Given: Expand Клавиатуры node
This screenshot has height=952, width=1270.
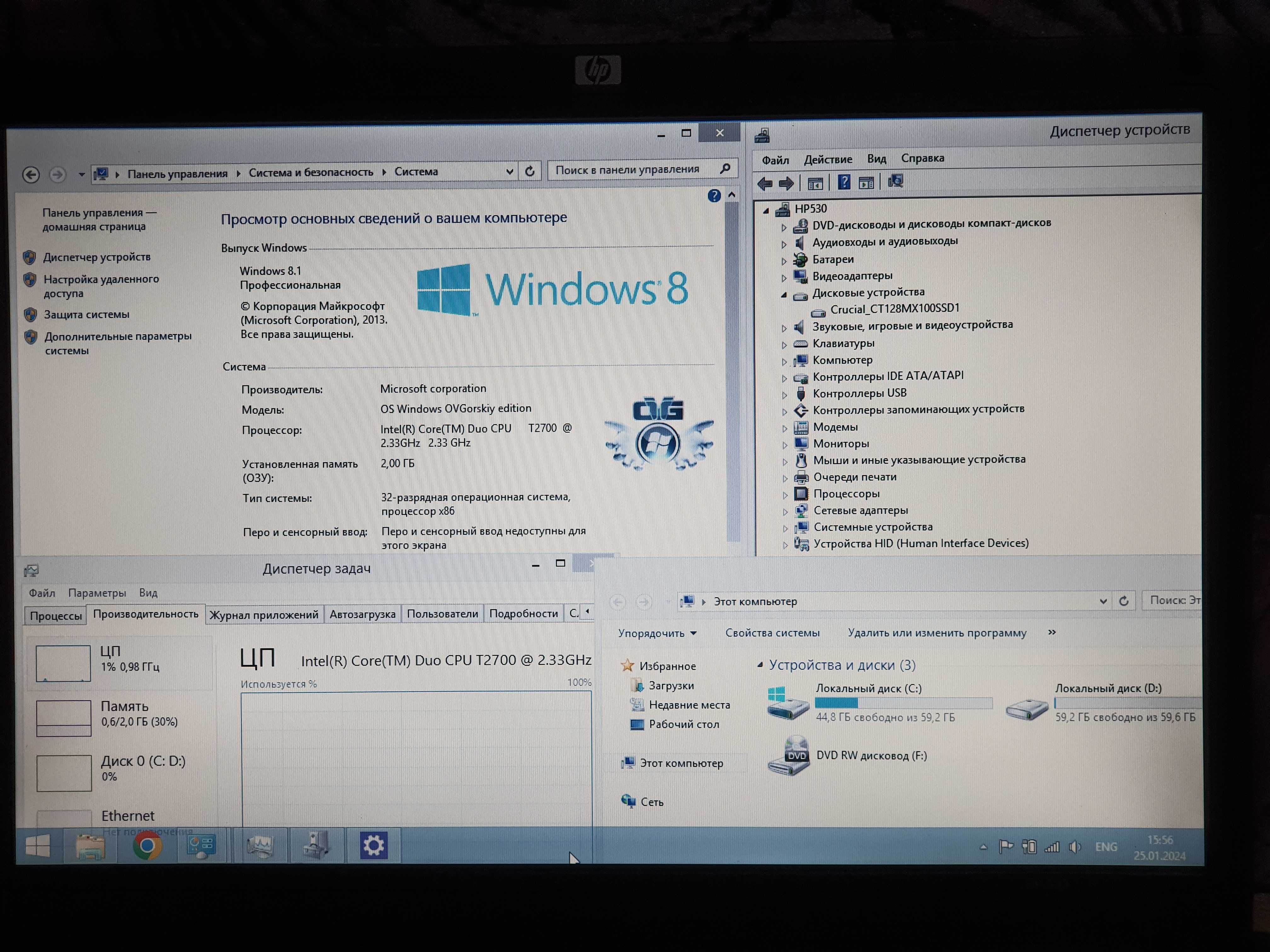Looking at the screenshot, I should (784, 345).
